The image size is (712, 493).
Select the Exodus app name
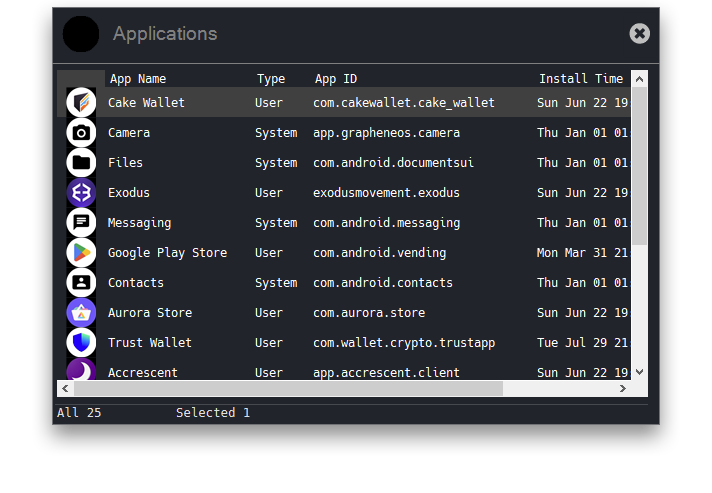[129, 192]
